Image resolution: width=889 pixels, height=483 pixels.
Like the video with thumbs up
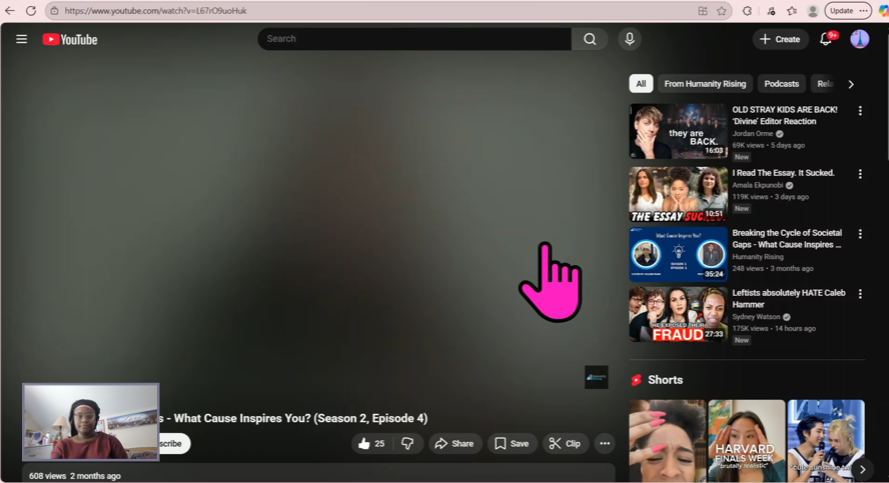pyautogui.click(x=371, y=443)
